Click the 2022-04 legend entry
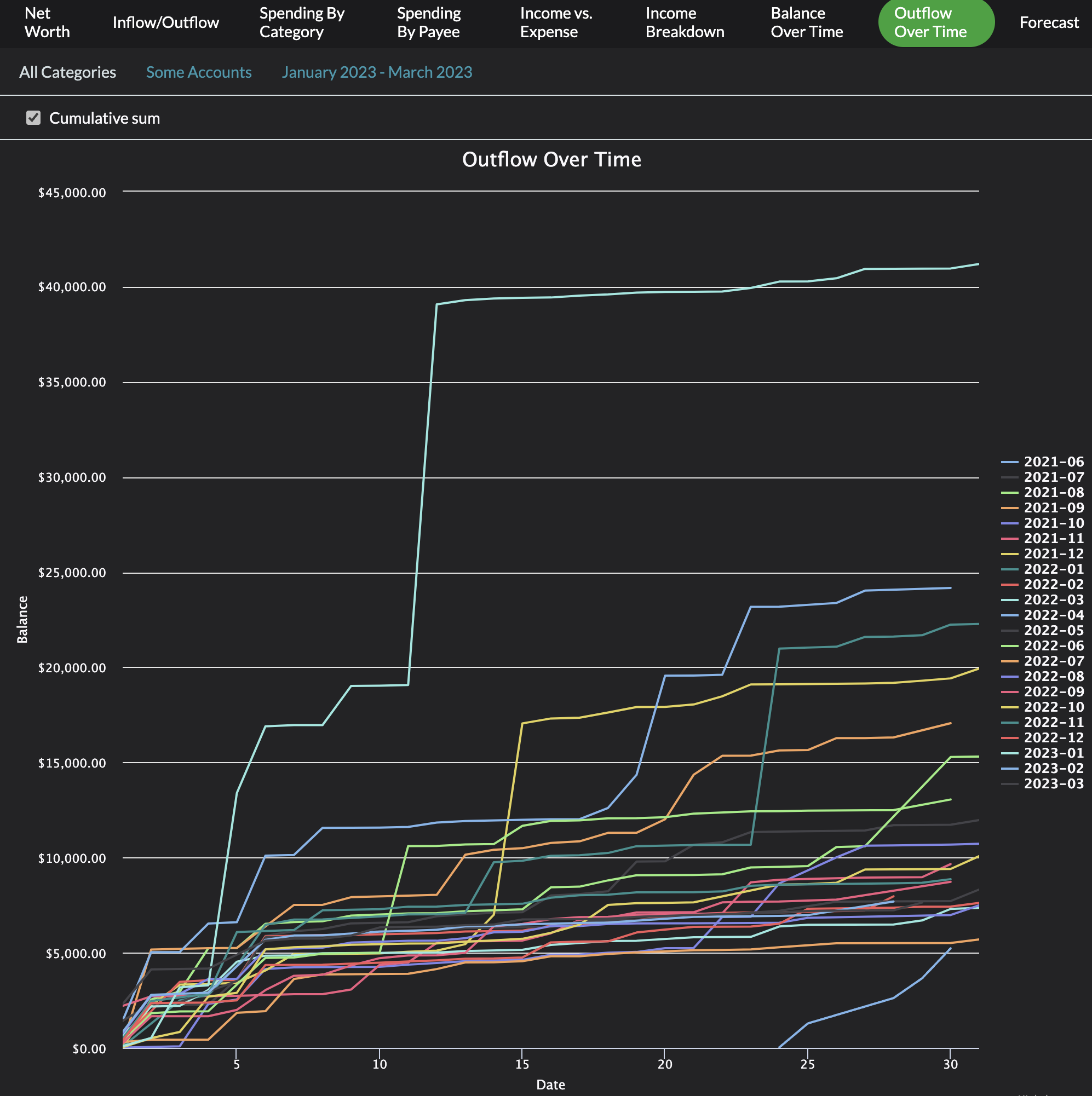This screenshot has height=1096, width=1092. pyautogui.click(x=1054, y=615)
